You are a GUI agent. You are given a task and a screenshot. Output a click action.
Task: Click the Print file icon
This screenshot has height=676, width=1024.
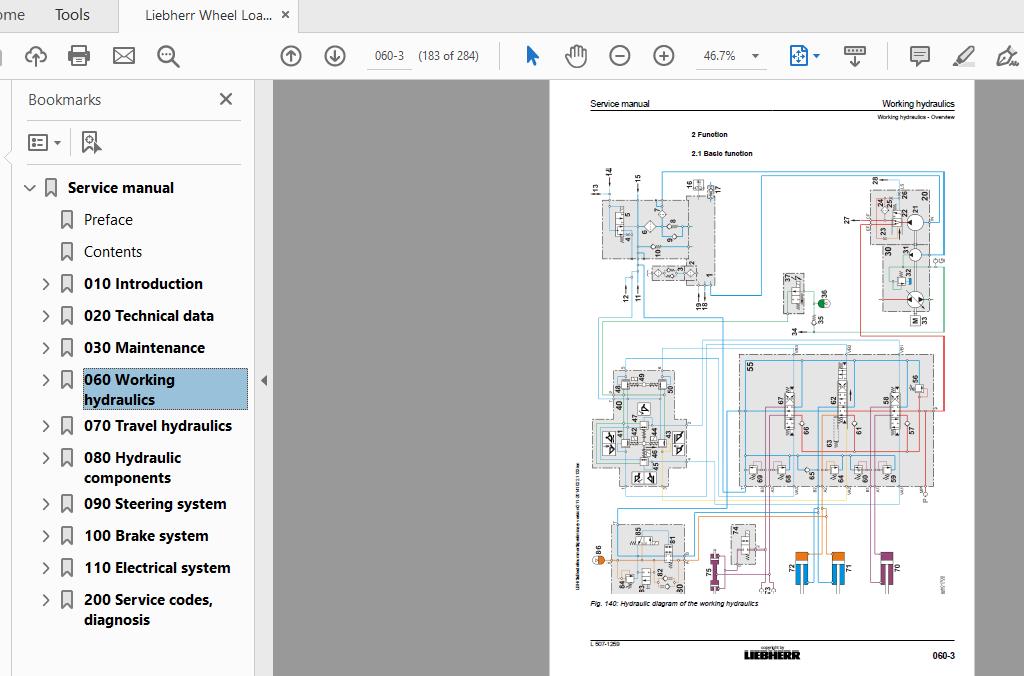click(x=79, y=56)
